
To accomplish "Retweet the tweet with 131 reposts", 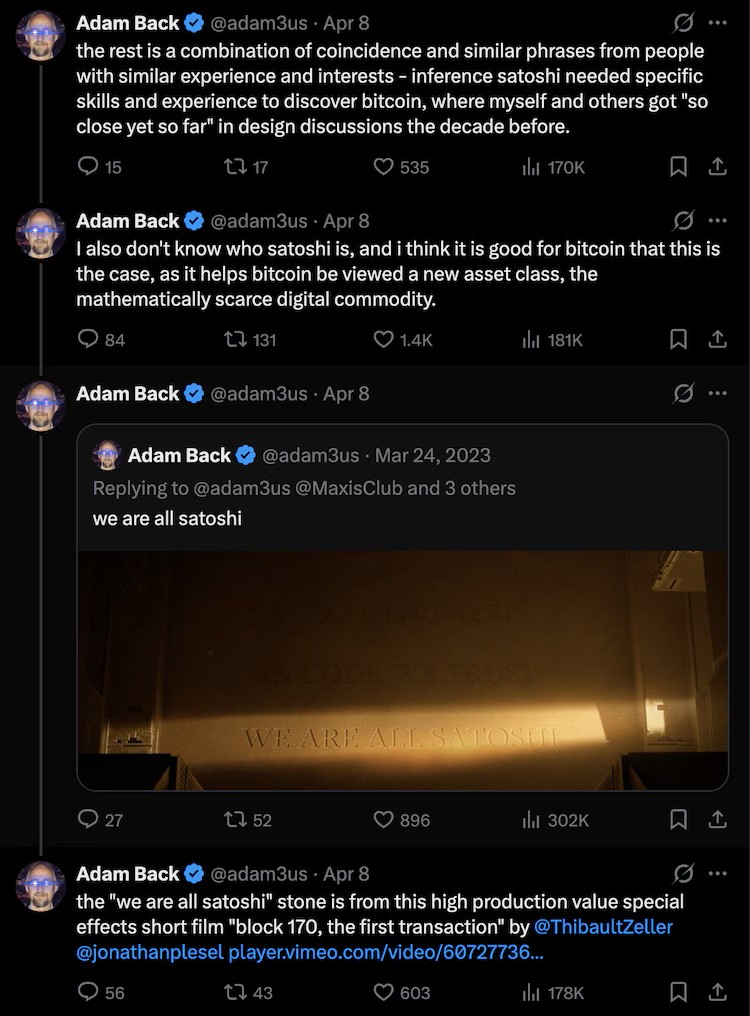I will [236, 340].
